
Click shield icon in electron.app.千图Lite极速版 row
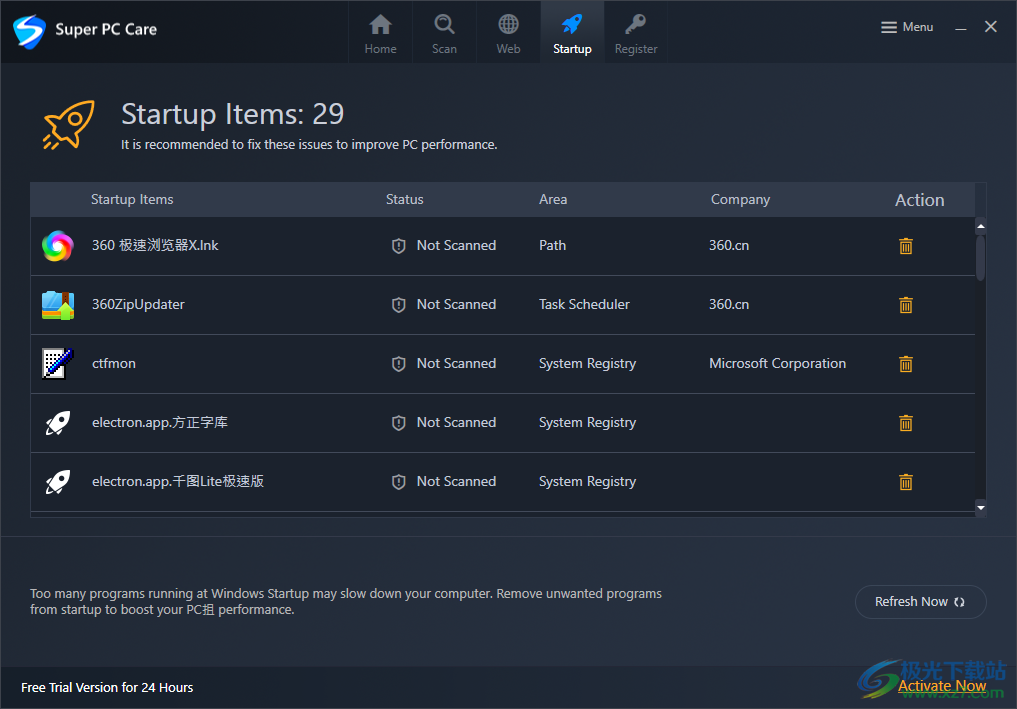[399, 482]
